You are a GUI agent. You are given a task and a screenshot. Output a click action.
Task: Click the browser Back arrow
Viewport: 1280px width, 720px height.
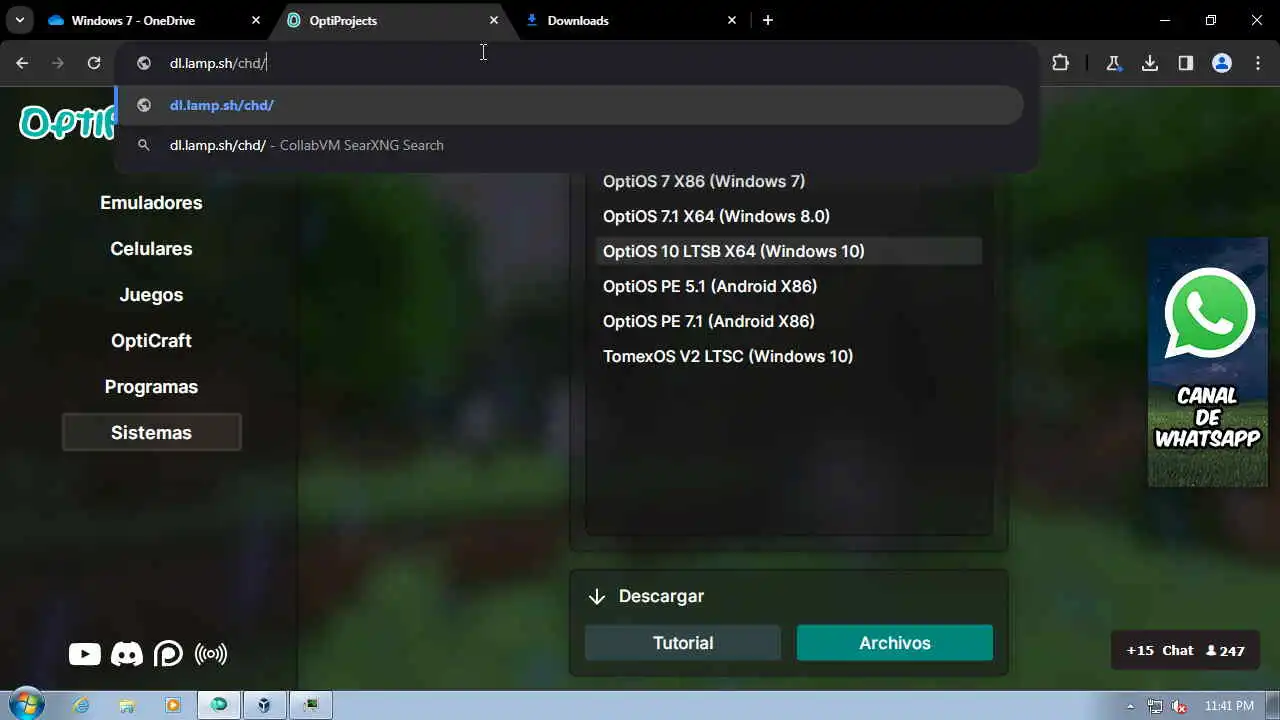pos(22,63)
